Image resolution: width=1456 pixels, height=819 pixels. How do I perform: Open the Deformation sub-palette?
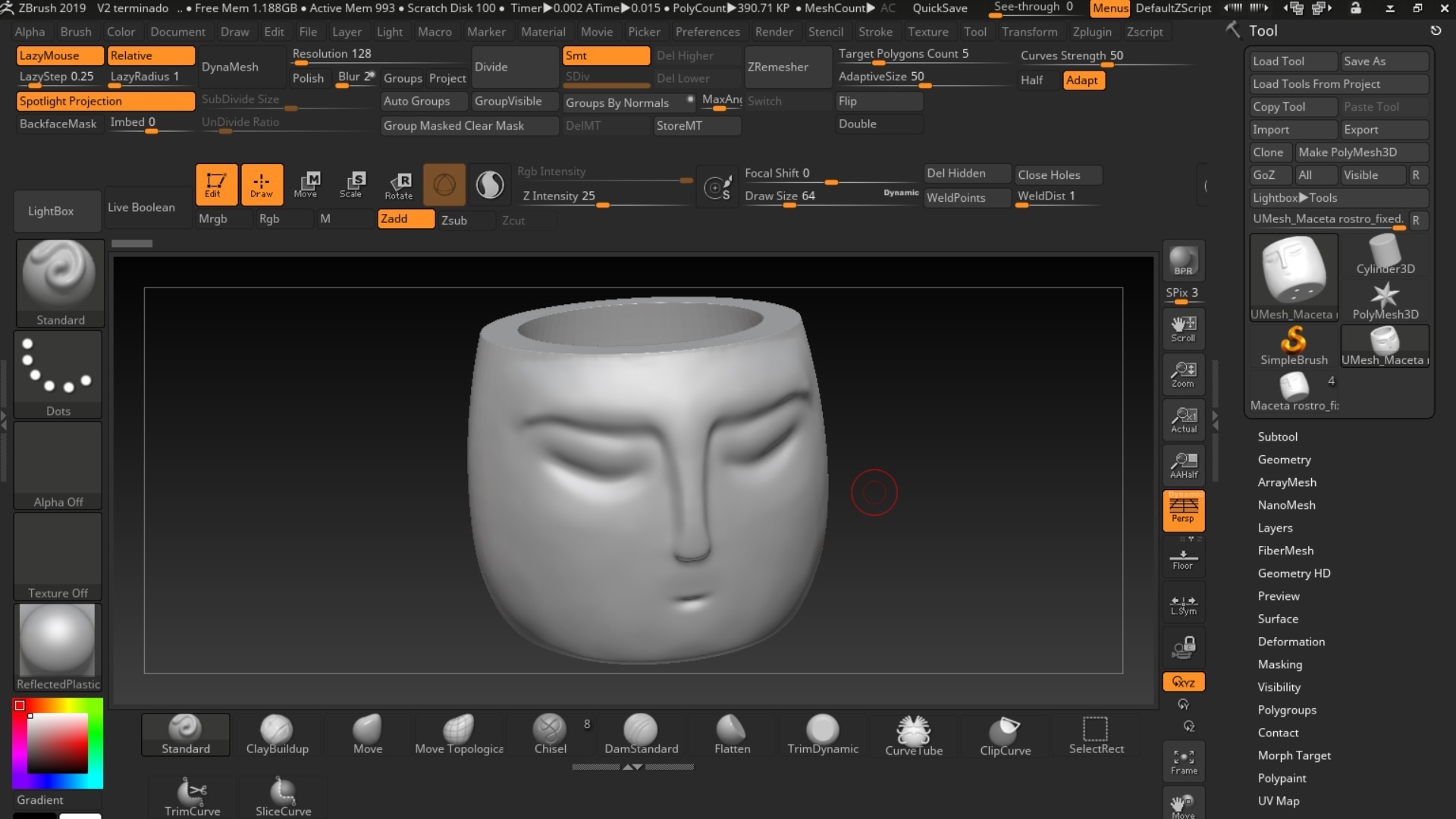[x=1291, y=642]
